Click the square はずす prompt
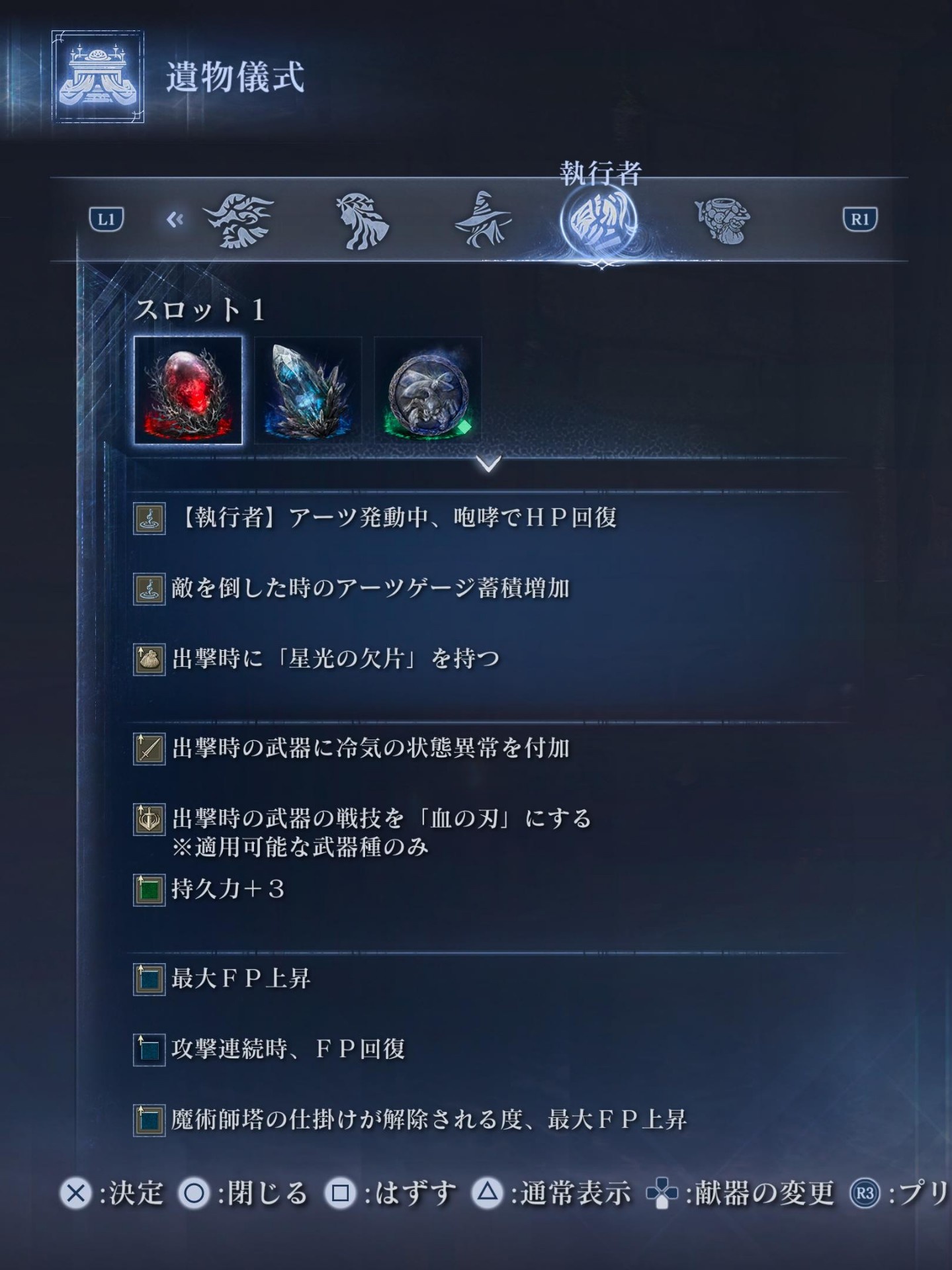 pos(390,1193)
